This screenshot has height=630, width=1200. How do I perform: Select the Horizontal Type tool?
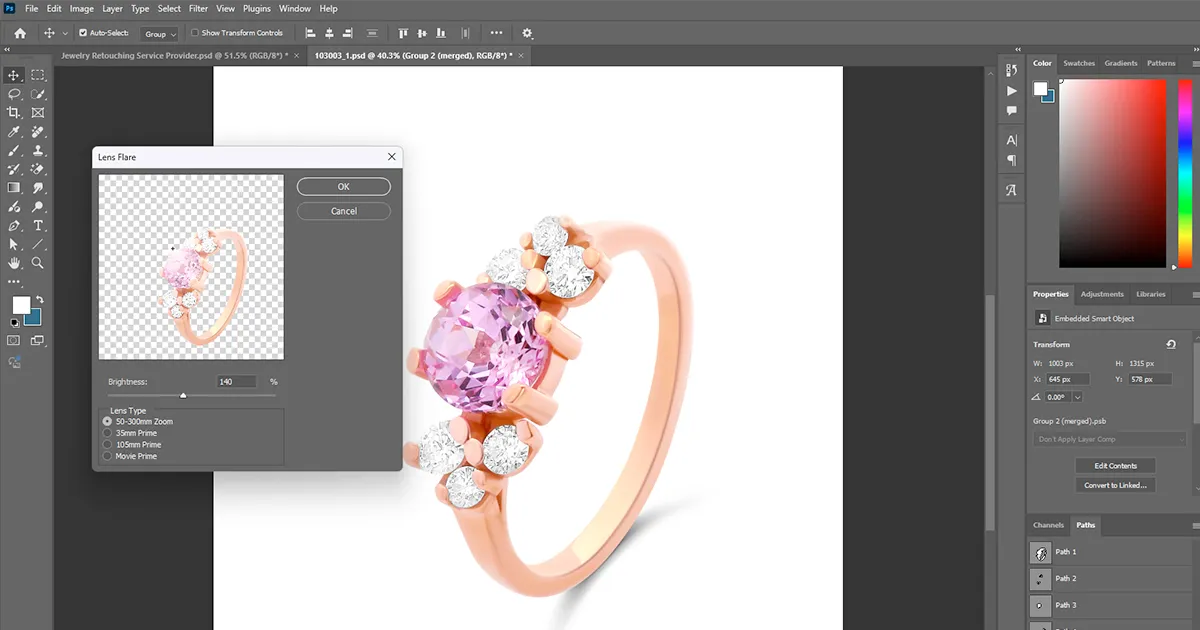click(38, 226)
